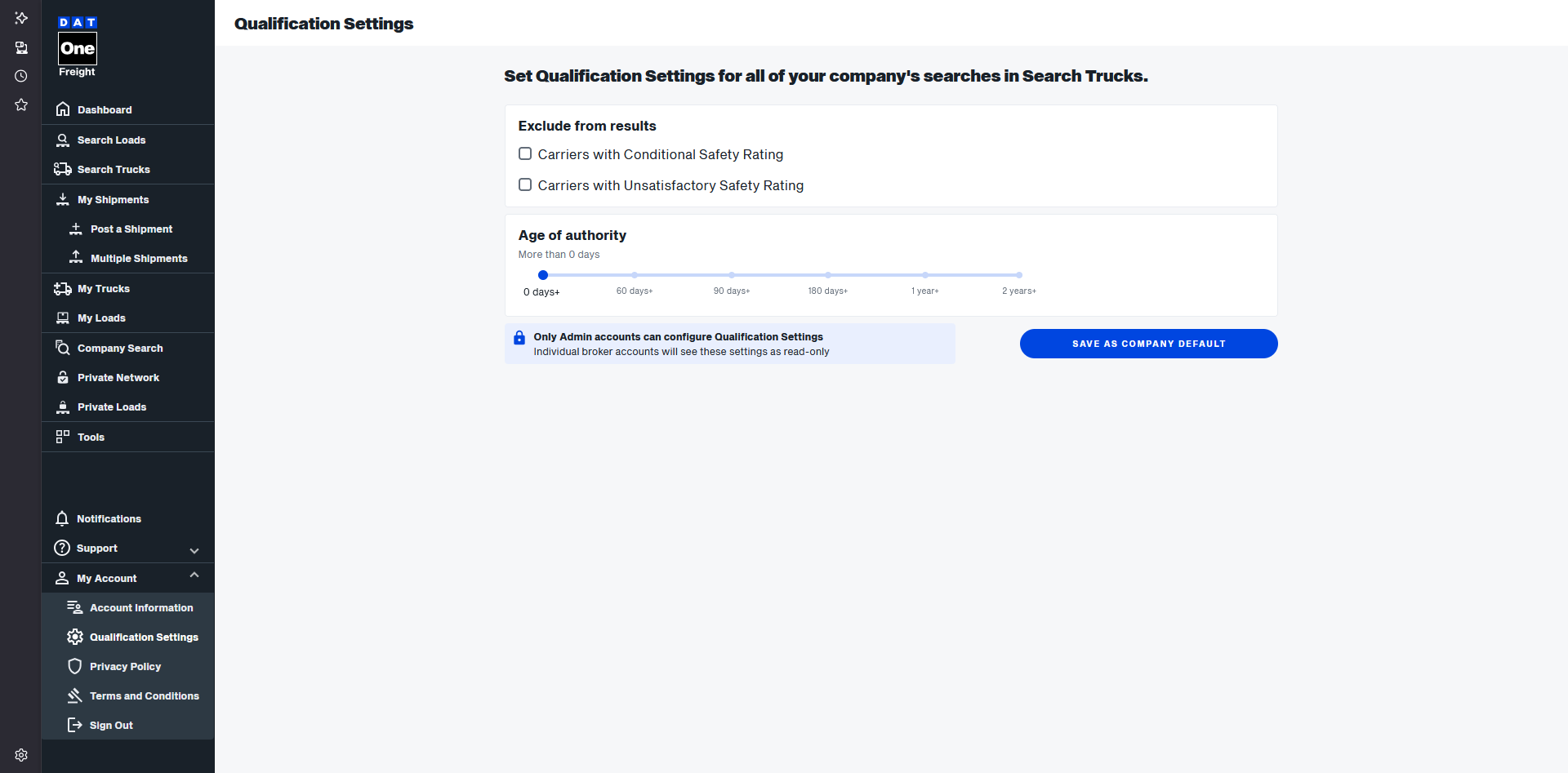Open the settings gear icon at bottom left

21,755
